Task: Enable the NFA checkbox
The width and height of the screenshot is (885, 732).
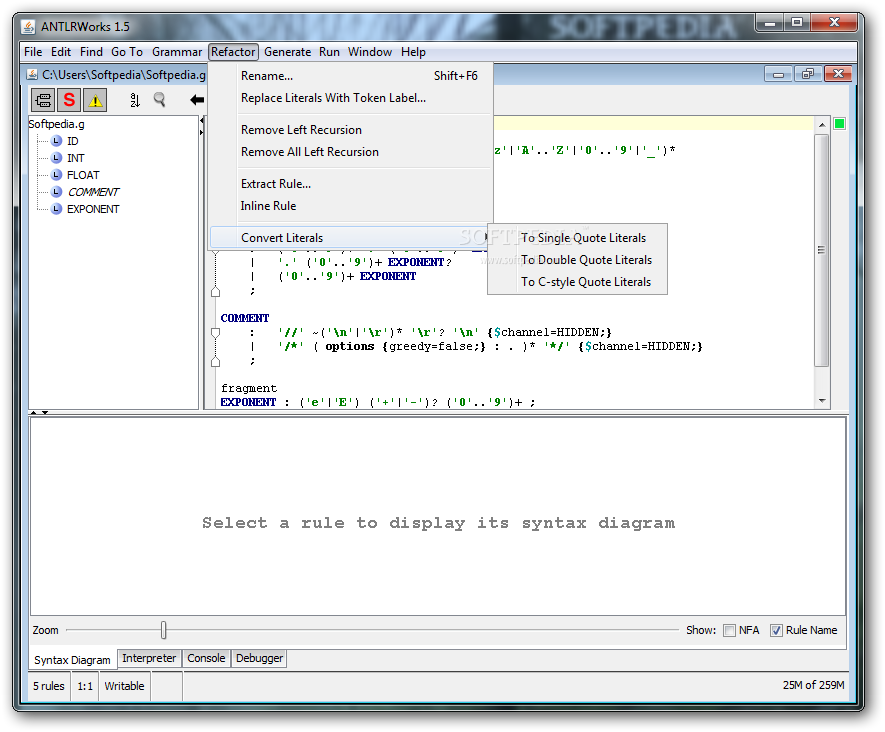Action: point(729,630)
